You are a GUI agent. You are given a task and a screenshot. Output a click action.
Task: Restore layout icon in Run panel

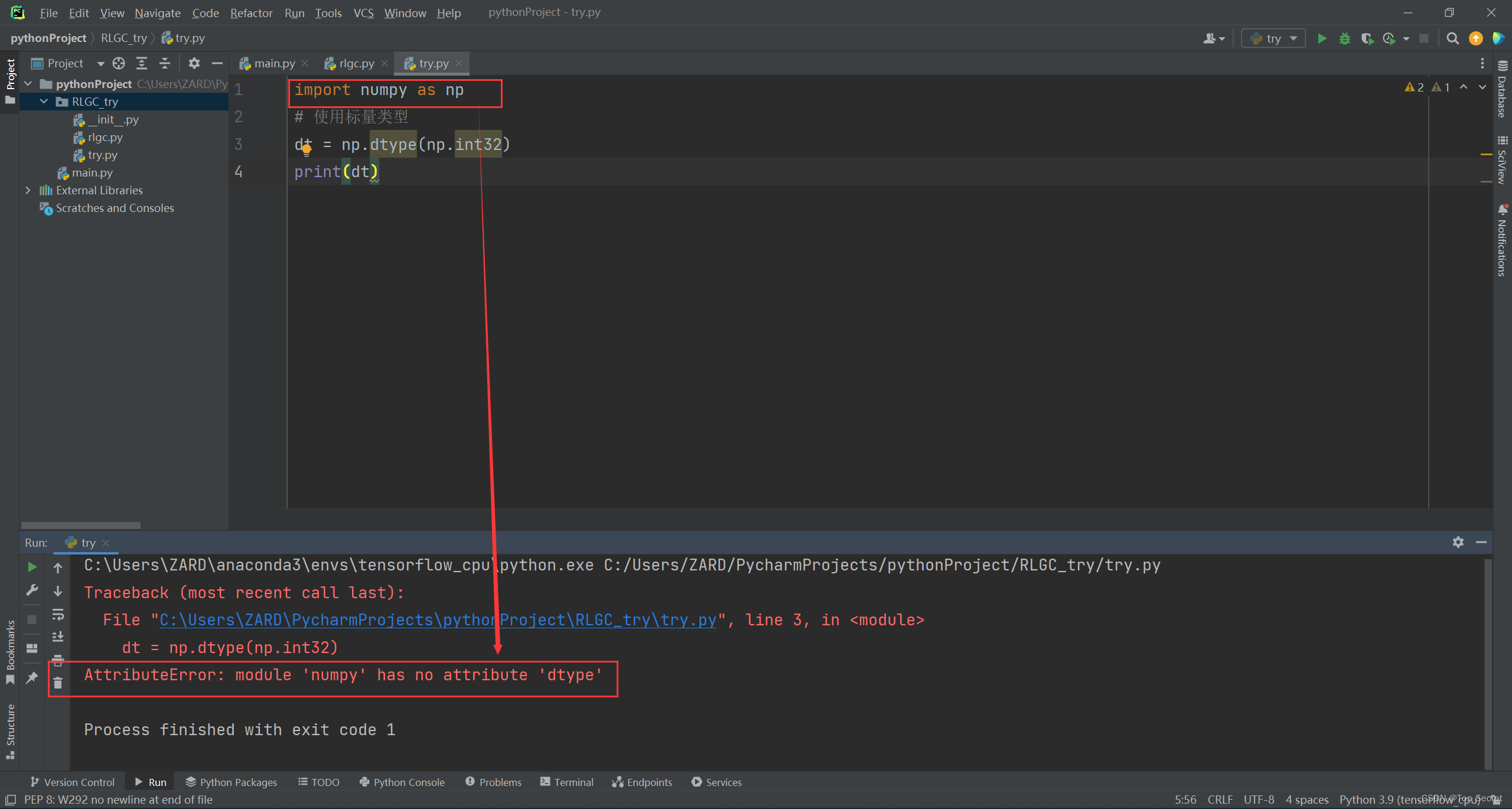pyautogui.click(x=32, y=648)
